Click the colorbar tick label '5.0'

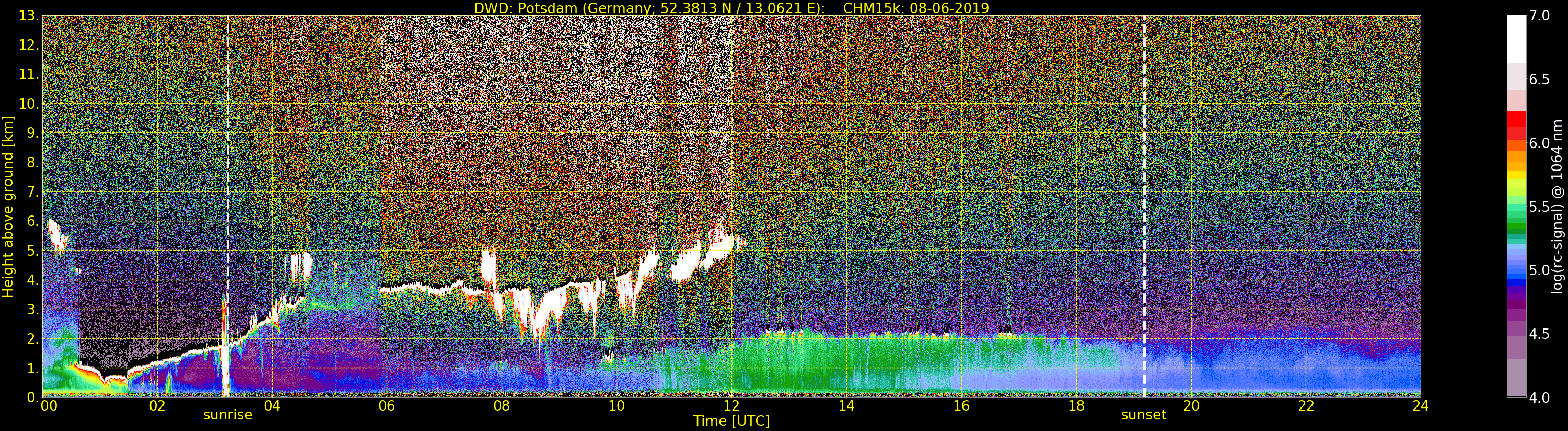1539,270
